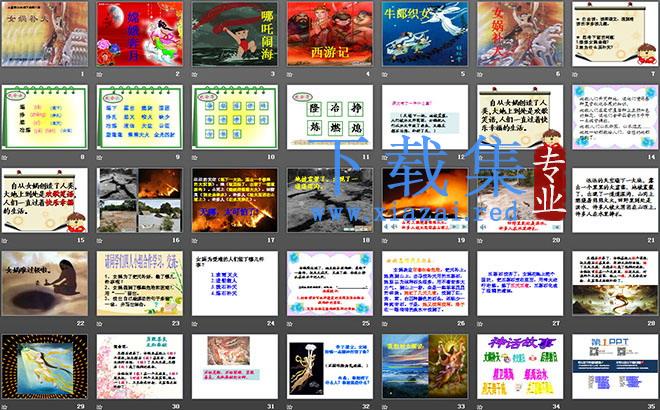This screenshot has height=410, width=660.
Task: Preview animation via star below slide 12
Action: click(x=385, y=157)
